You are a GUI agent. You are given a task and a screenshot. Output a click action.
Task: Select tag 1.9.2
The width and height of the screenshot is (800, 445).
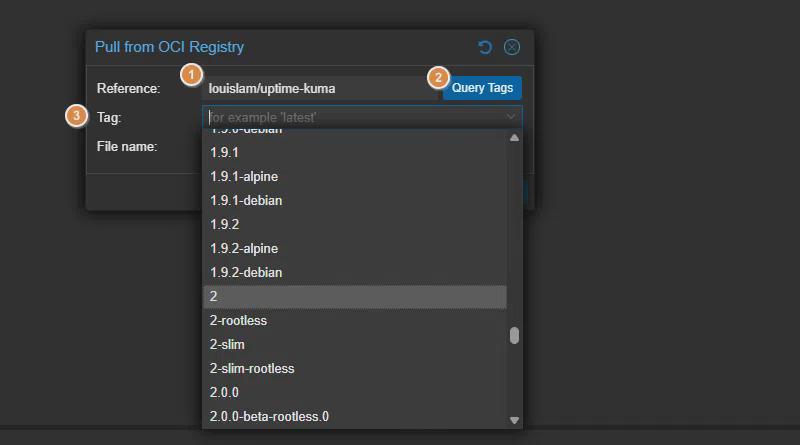tap(355, 225)
